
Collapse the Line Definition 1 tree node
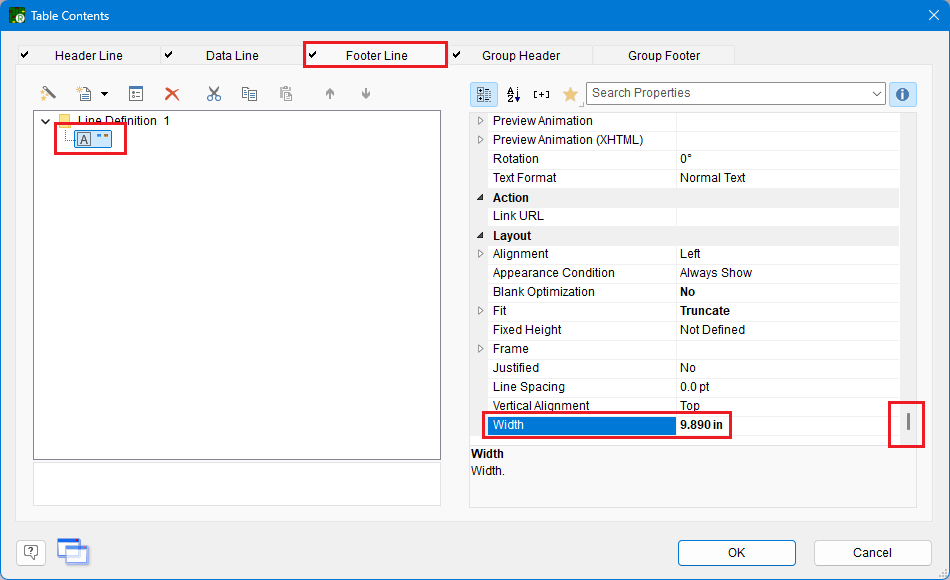point(45,121)
